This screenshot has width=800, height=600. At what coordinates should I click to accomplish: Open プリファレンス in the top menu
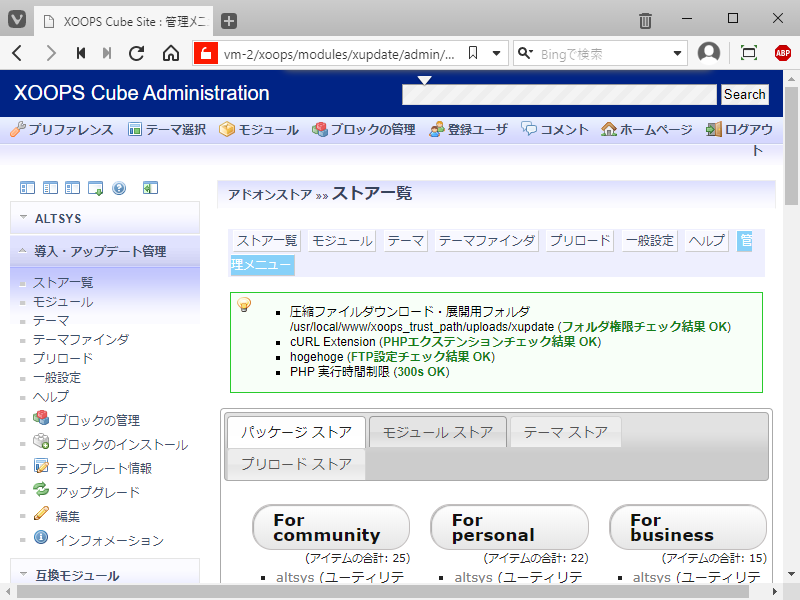tap(62, 130)
